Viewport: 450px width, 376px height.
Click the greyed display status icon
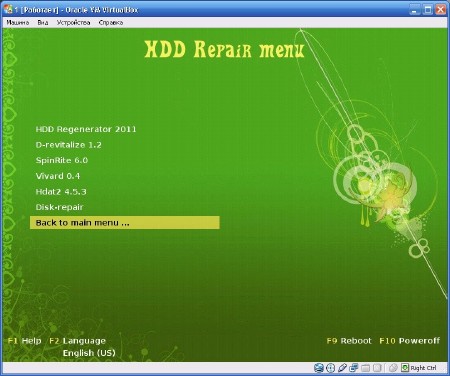point(377,368)
